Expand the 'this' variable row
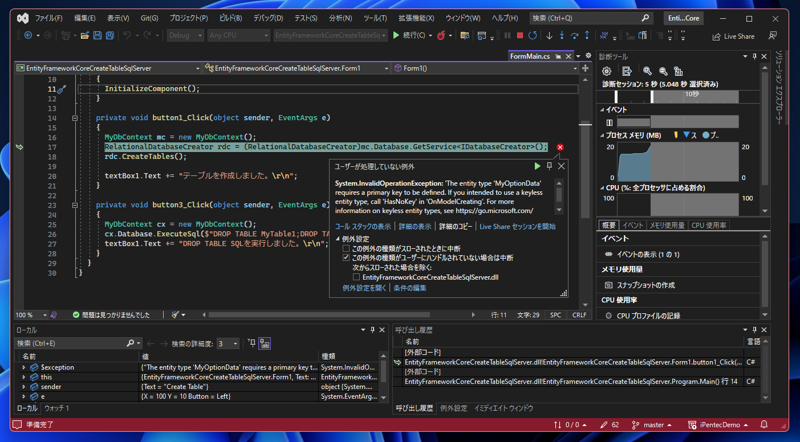 [x=23, y=377]
